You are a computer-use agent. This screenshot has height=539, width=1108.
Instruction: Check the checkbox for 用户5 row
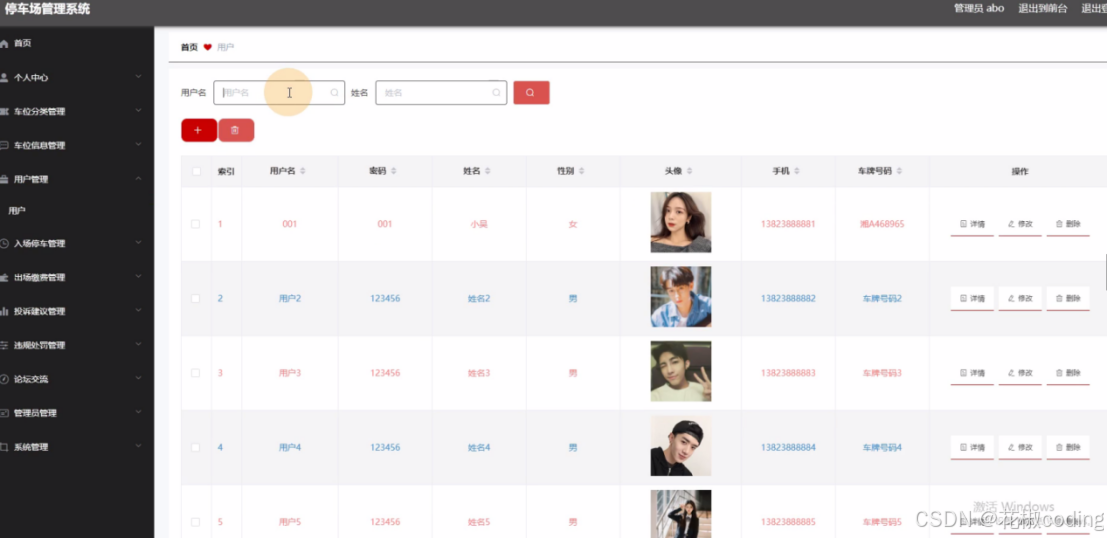point(196,522)
